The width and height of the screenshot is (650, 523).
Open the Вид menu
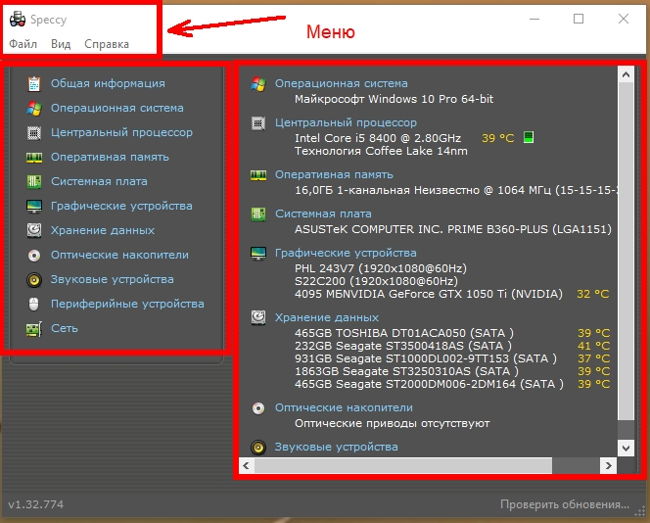point(61,44)
